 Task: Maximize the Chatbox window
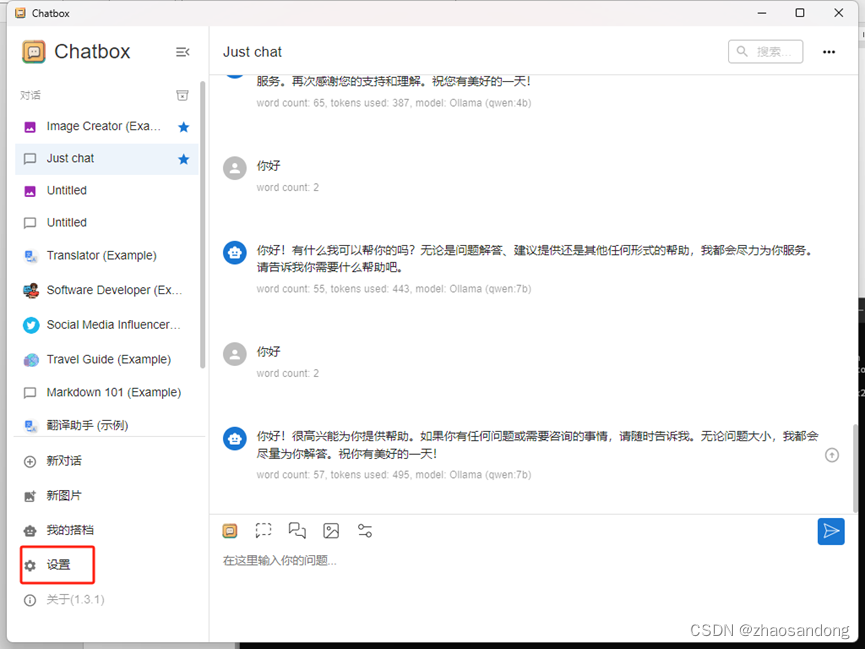(x=799, y=13)
